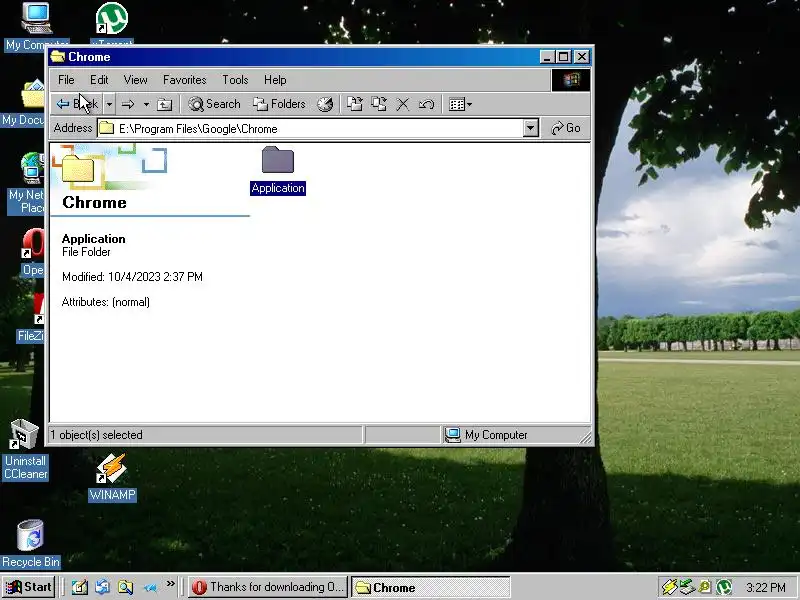The height and width of the screenshot is (600, 800).
Task: Toggle the Folders pane
Action: tap(280, 104)
